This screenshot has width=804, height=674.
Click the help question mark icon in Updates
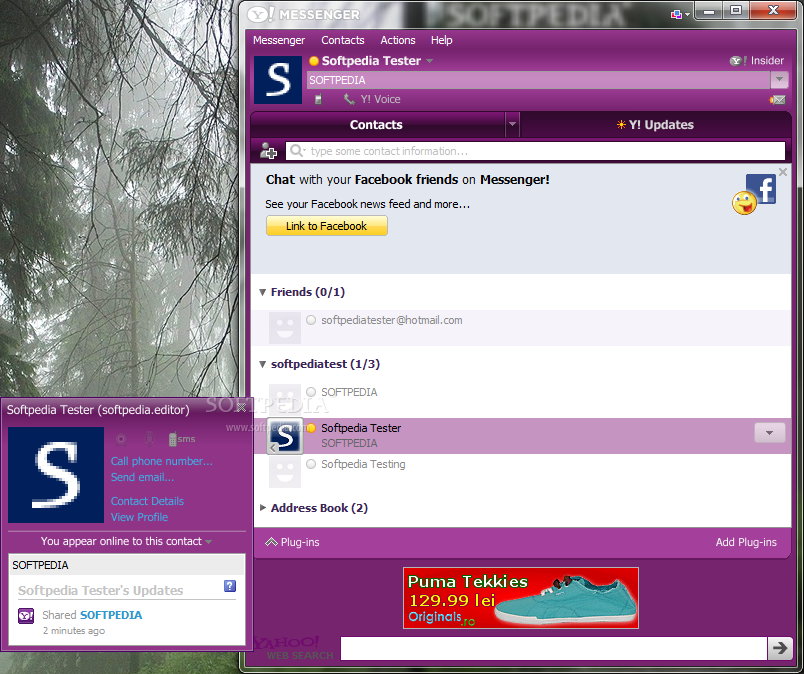click(230, 586)
